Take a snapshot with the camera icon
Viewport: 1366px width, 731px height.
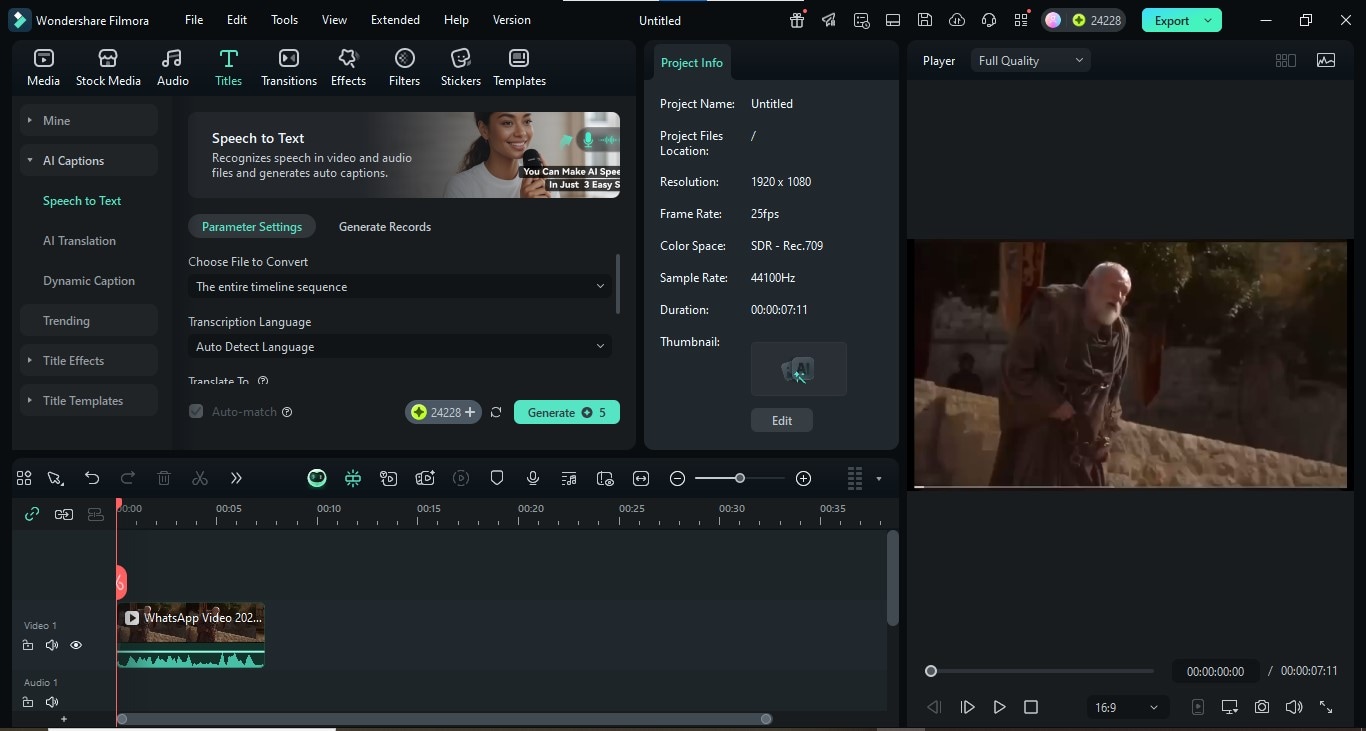[1262, 707]
